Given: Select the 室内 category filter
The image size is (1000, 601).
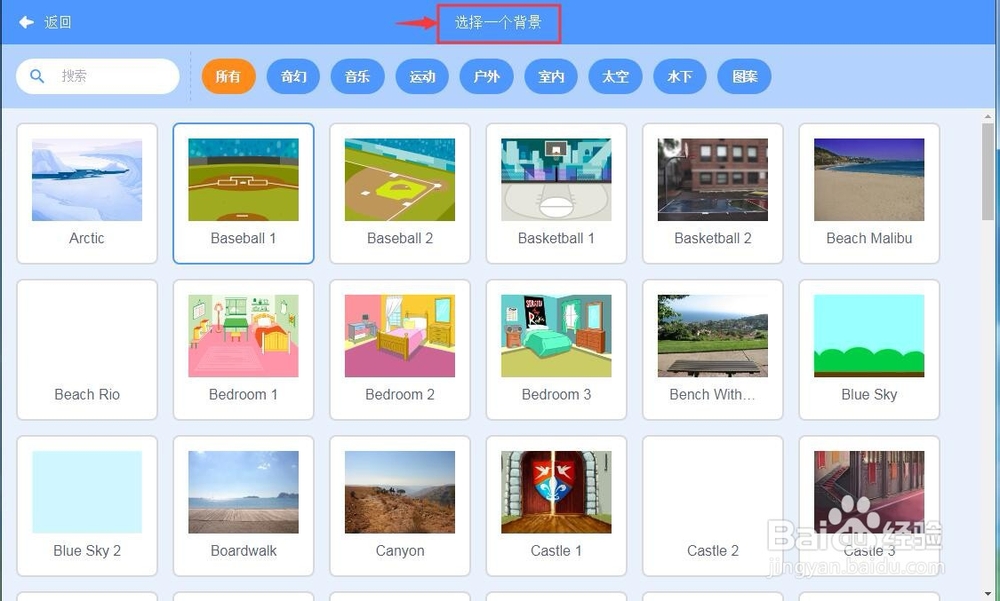Looking at the screenshot, I should tap(551, 77).
